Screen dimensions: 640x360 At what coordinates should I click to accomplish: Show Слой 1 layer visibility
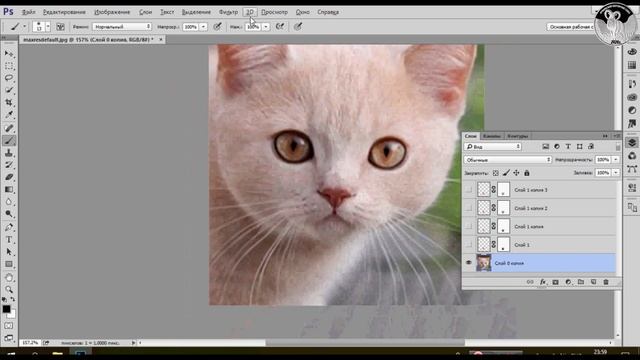(x=469, y=245)
